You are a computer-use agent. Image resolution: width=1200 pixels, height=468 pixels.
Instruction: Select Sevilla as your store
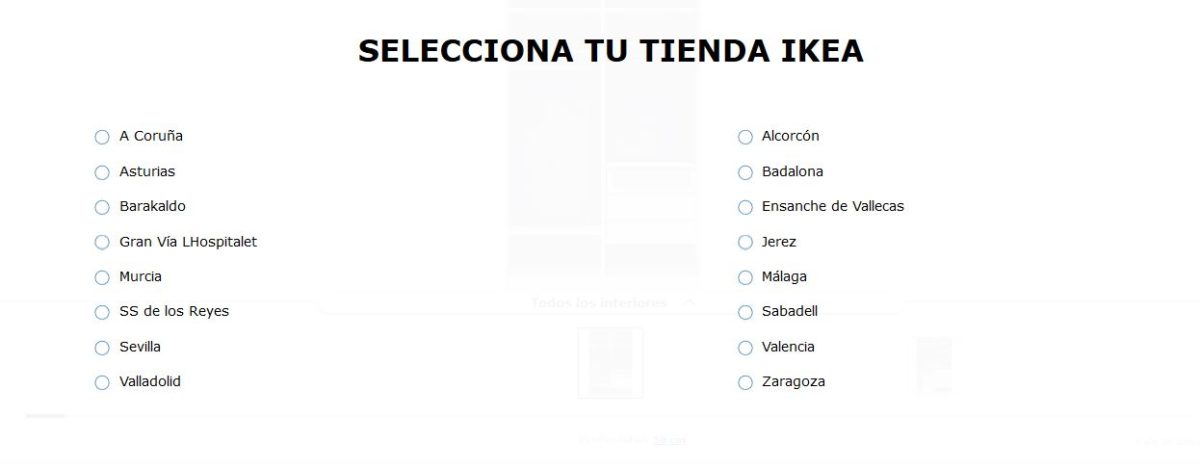click(102, 347)
